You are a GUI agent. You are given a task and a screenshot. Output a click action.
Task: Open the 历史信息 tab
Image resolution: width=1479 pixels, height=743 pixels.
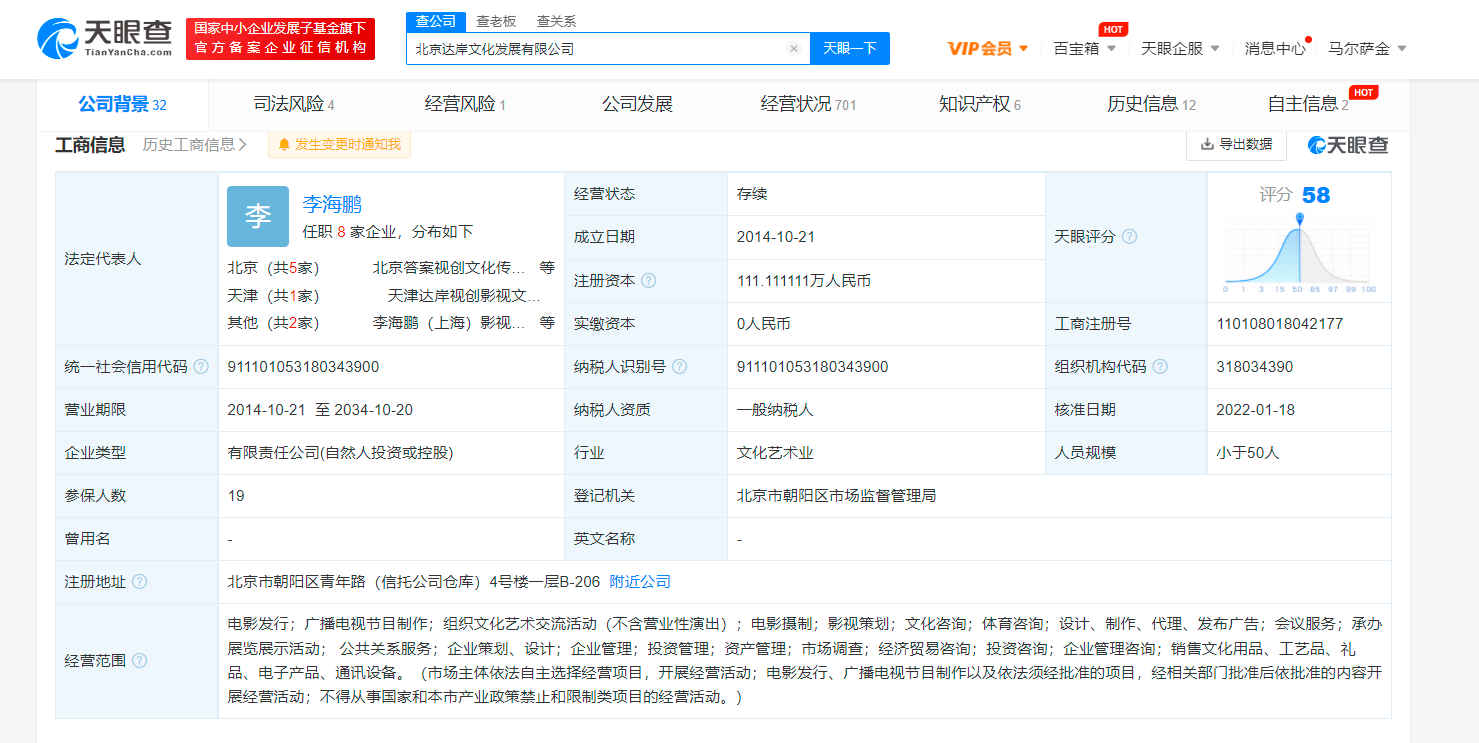(1151, 104)
